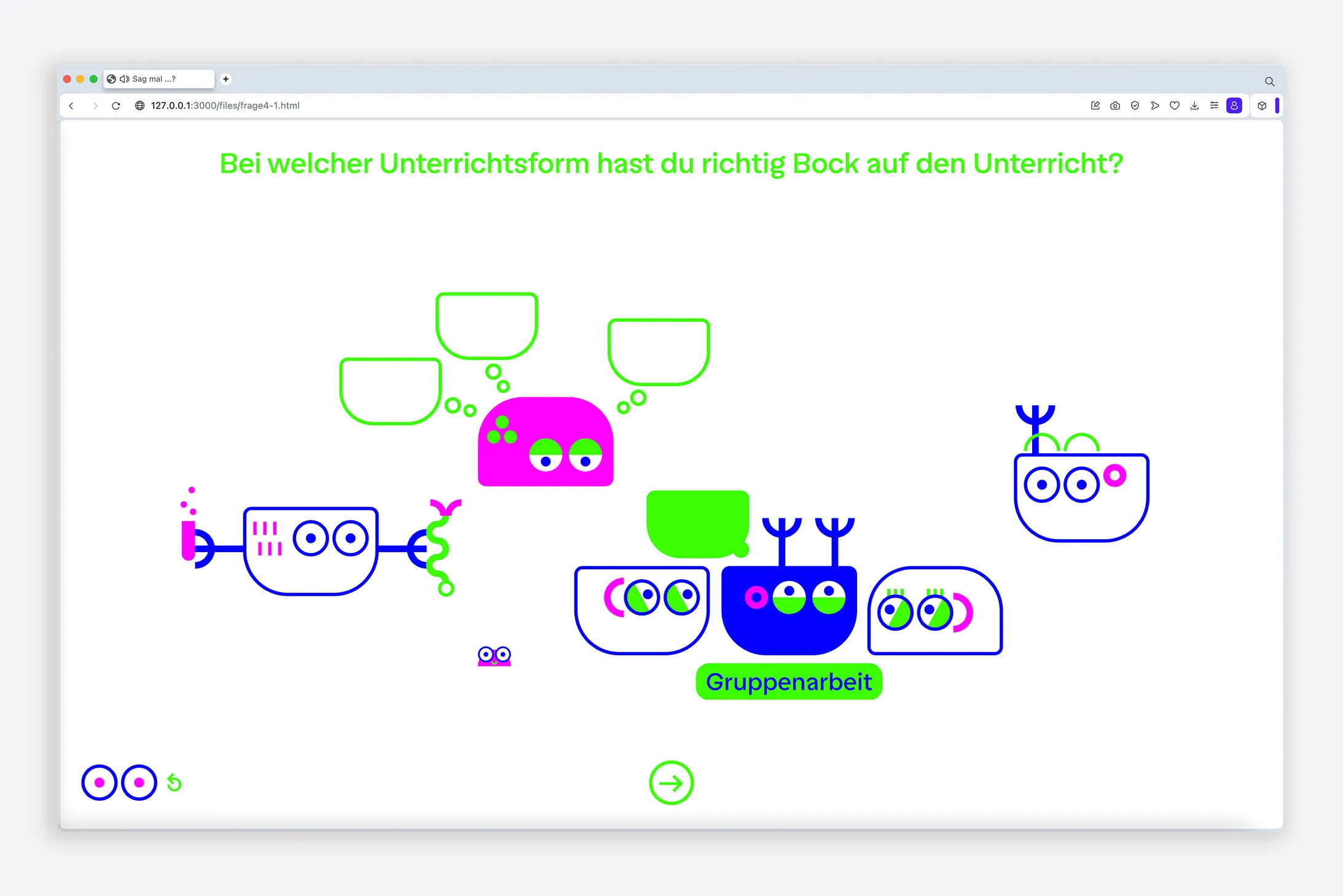The height and width of the screenshot is (896, 1343).
Task: Click the tiny pink monster with glasses
Action: (495, 656)
